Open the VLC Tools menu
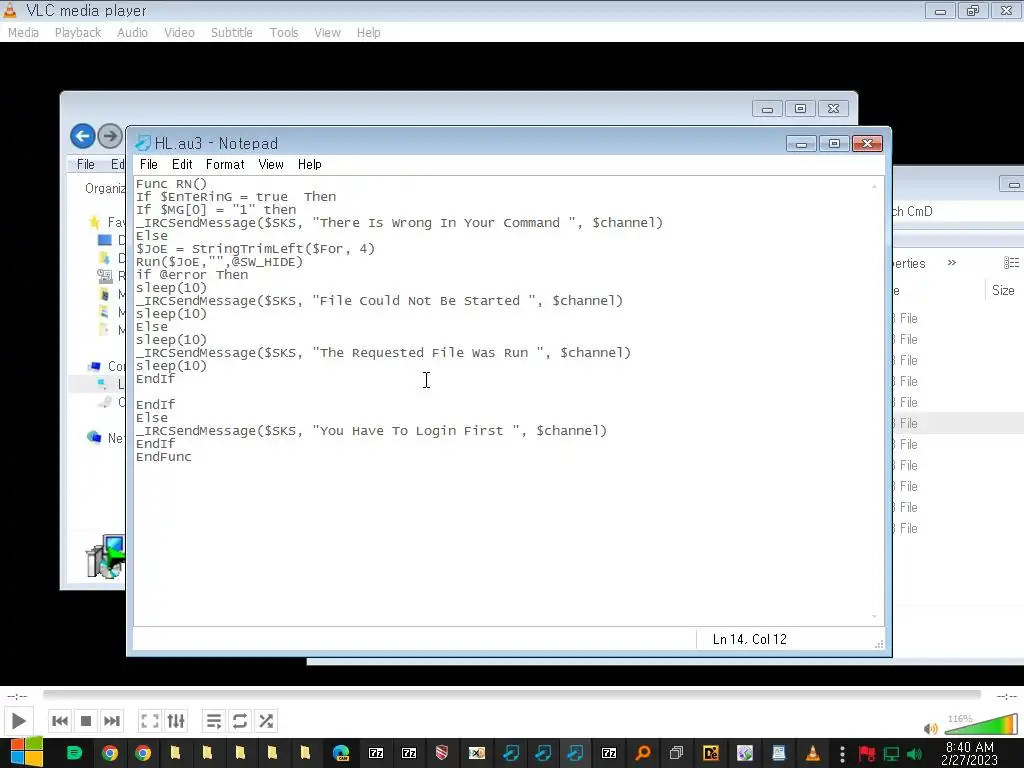Screen dimensions: 1024x768 (x=283, y=33)
